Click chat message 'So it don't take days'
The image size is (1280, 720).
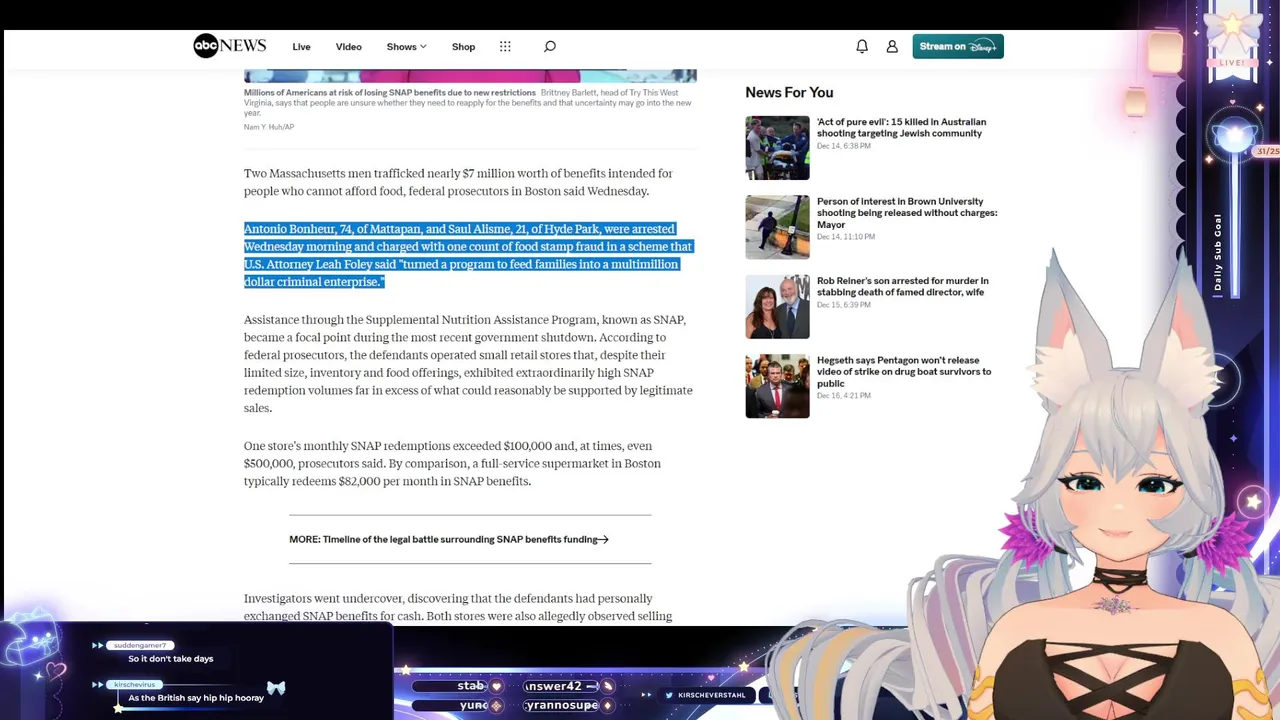tap(171, 659)
